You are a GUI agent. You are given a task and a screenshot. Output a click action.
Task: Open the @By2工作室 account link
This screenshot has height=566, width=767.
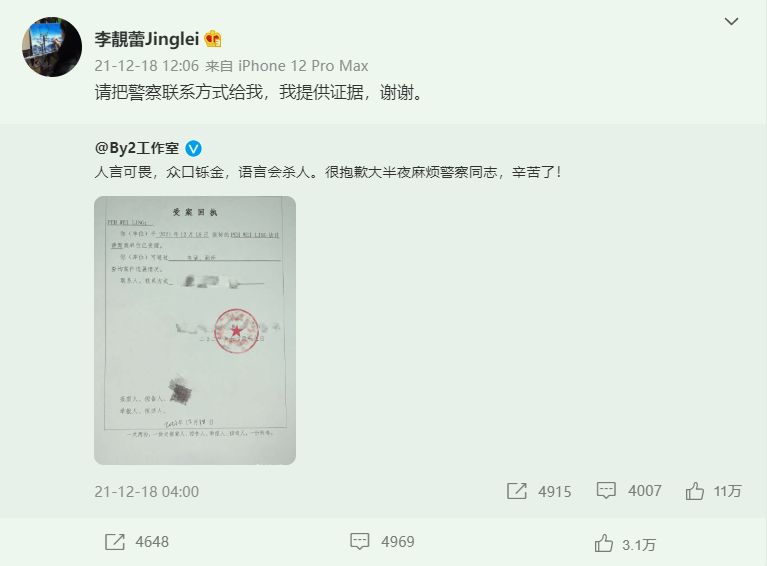[x=137, y=148]
